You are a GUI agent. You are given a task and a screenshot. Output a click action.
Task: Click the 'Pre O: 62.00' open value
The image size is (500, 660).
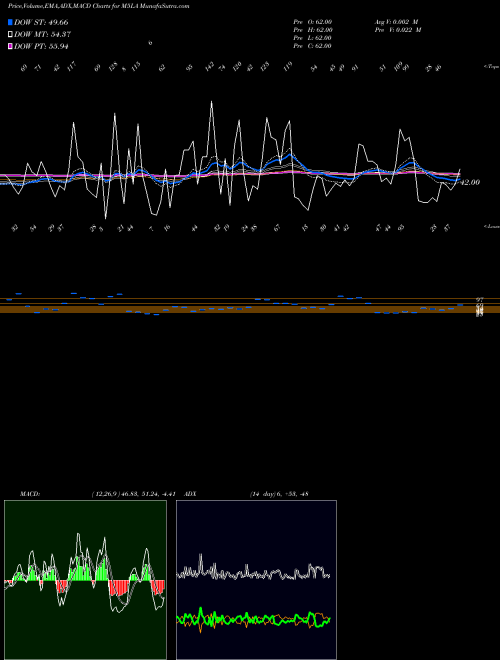click(313, 22)
